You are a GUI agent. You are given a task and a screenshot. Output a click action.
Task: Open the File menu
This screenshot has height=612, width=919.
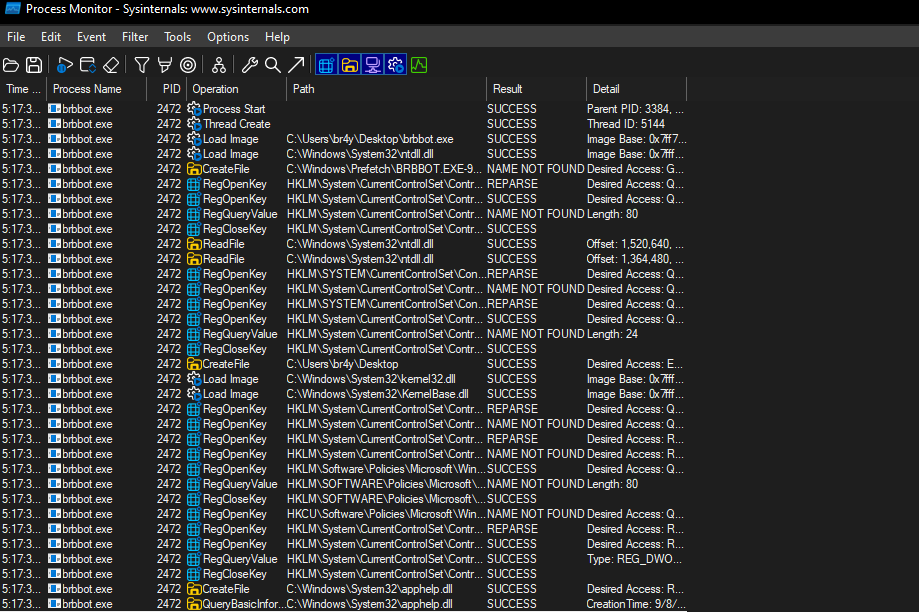coord(16,37)
